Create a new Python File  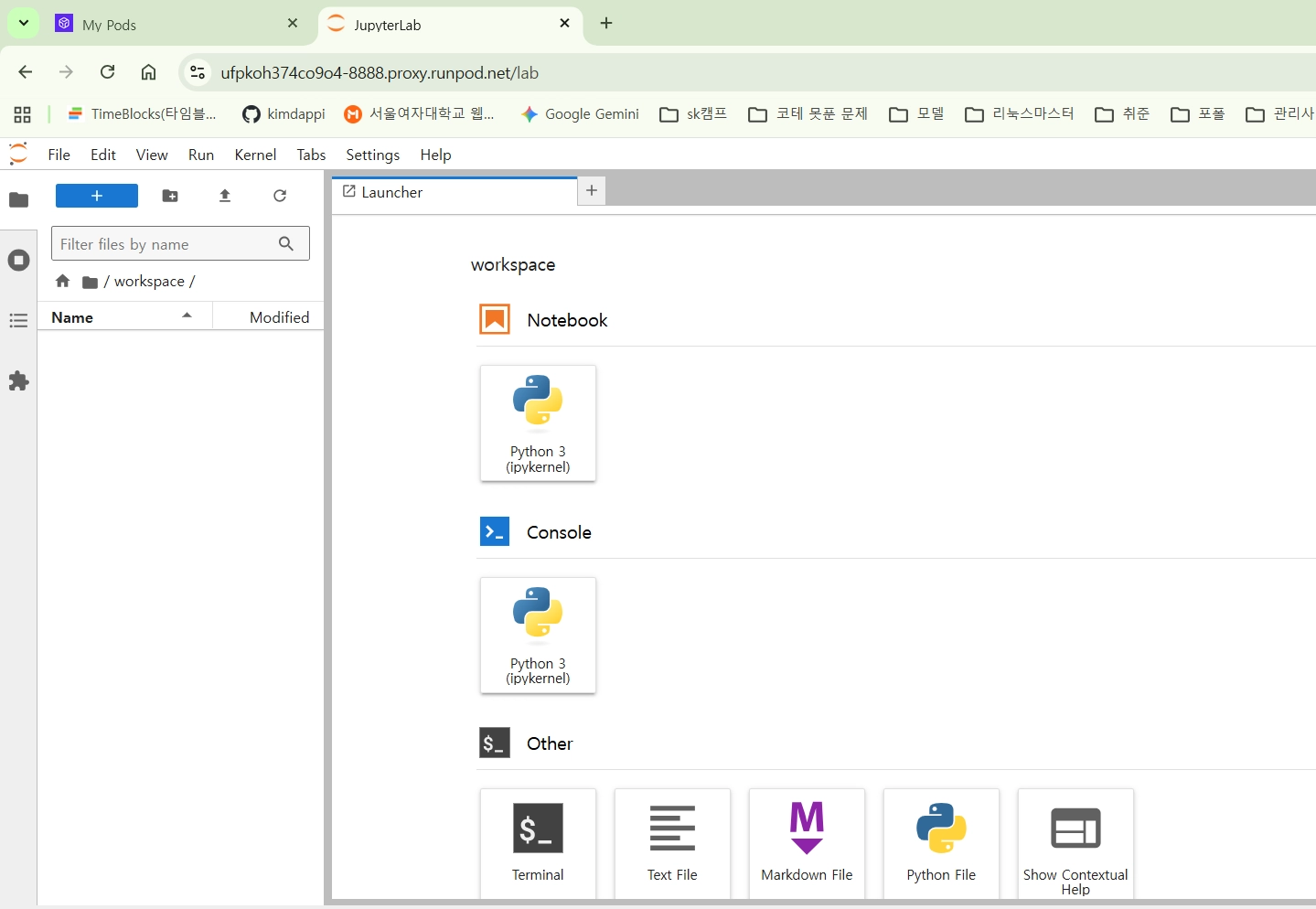941,844
